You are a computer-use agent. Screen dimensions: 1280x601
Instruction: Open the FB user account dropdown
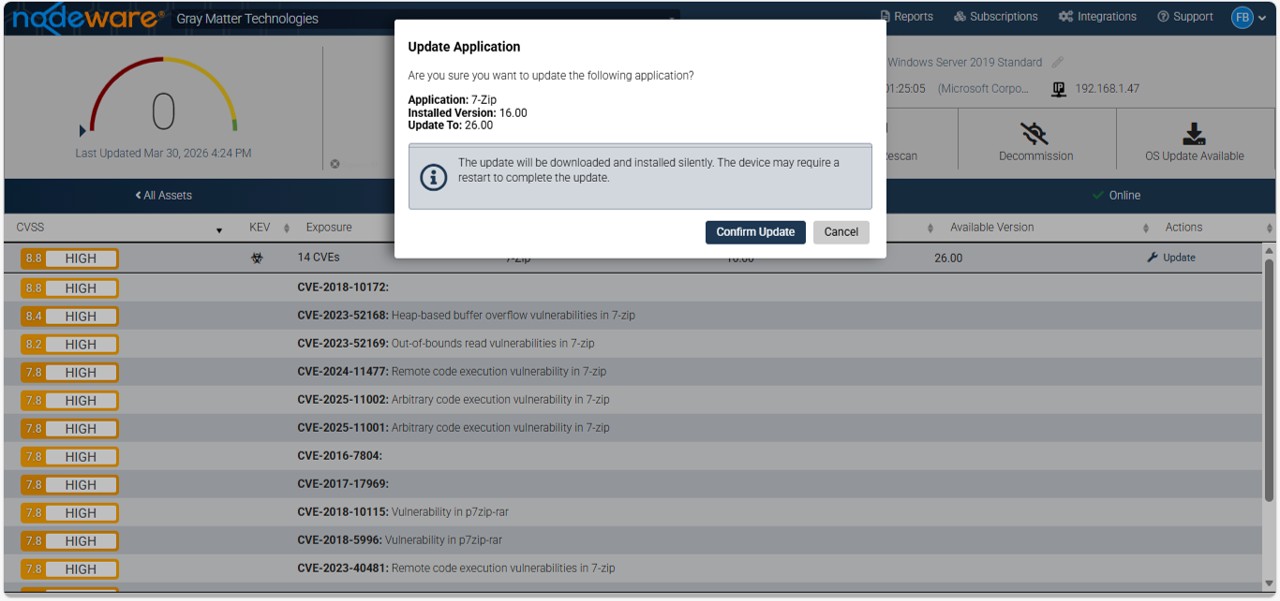coord(1248,17)
